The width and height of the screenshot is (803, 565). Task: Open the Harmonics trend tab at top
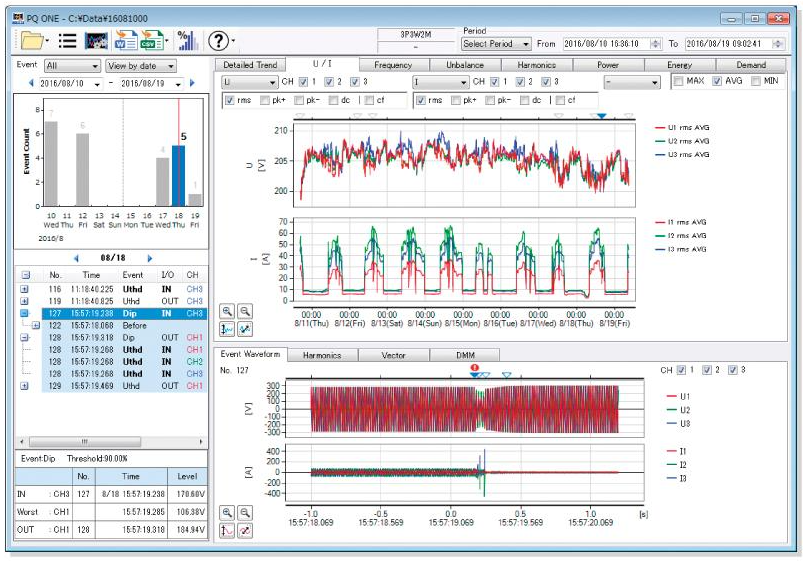pyautogui.click(x=537, y=65)
